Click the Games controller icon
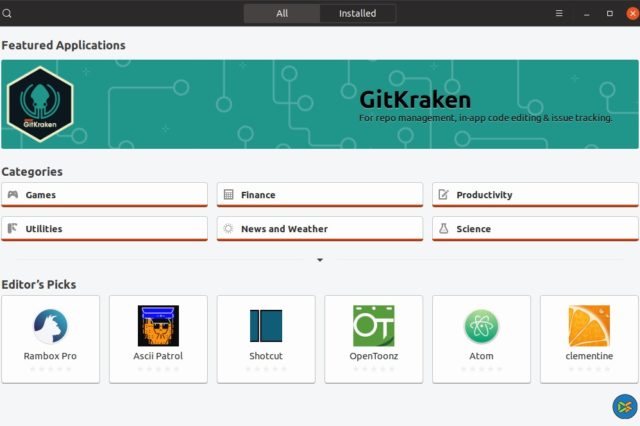Image resolution: width=640 pixels, height=426 pixels. (13, 194)
